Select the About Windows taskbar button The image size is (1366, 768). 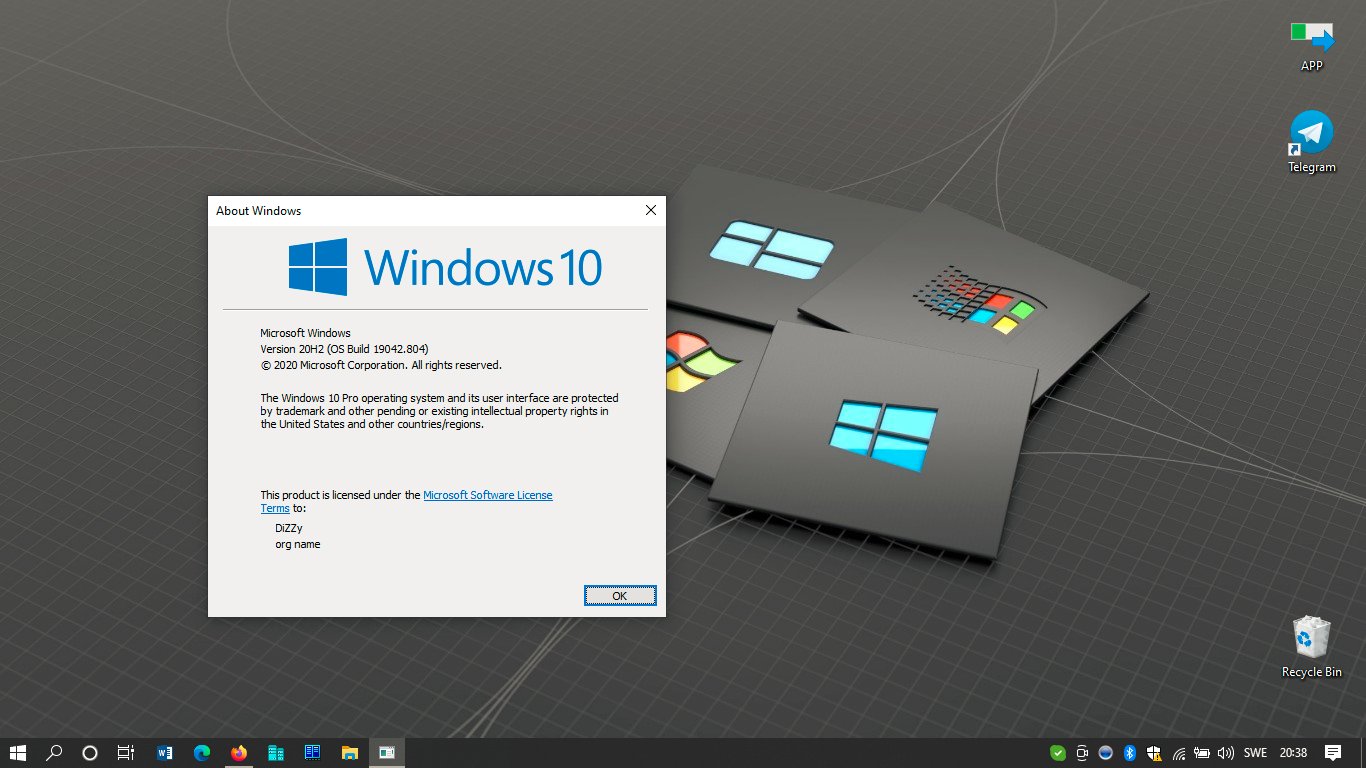(x=386, y=753)
